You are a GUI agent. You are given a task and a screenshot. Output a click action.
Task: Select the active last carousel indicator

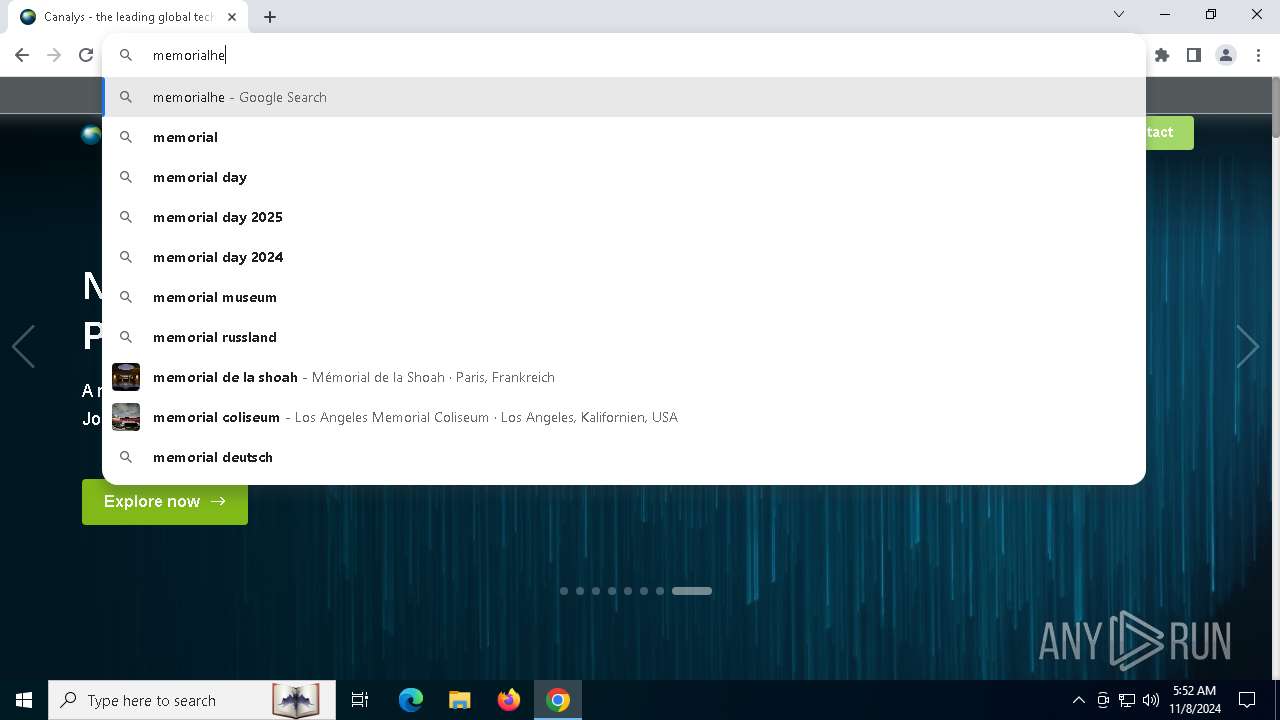pyautogui.click(x=692, y=591)
